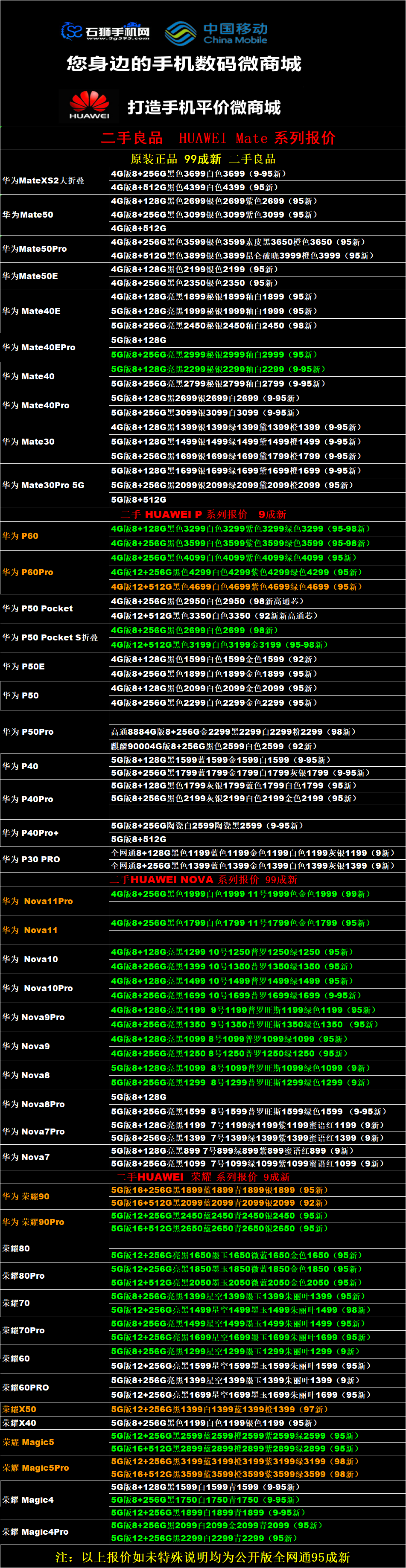This screenshot has width=406, height=1568.
Task: Select the model cell reading exactly "华为Mate50"
Action: [55, 215]
